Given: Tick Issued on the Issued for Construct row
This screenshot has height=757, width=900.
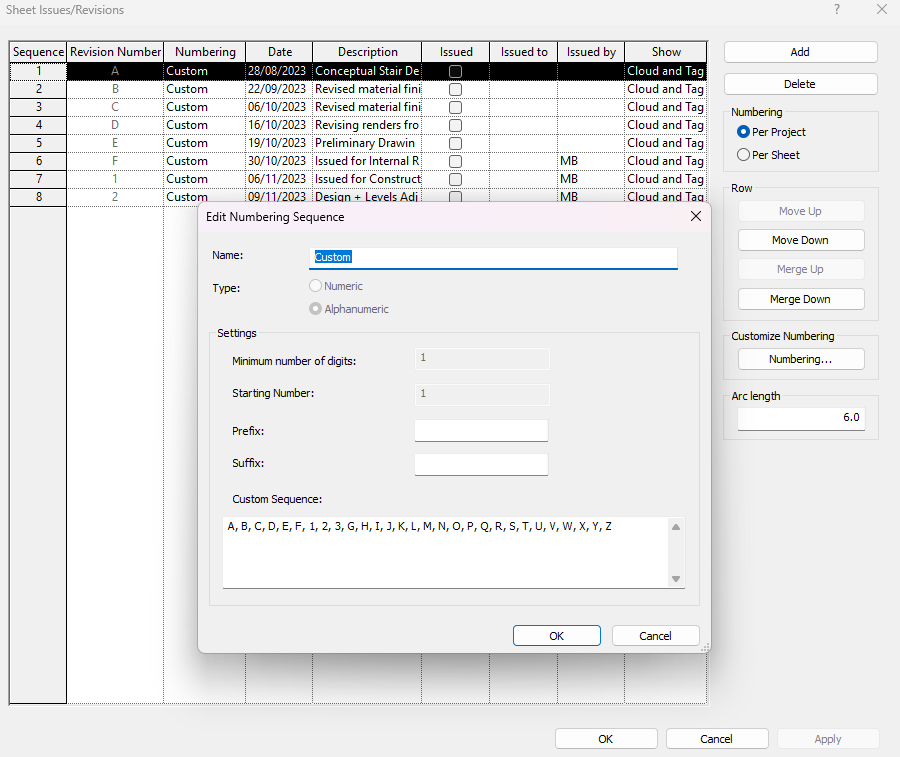Looking at the screenshot, I should (x=455, y=178).
